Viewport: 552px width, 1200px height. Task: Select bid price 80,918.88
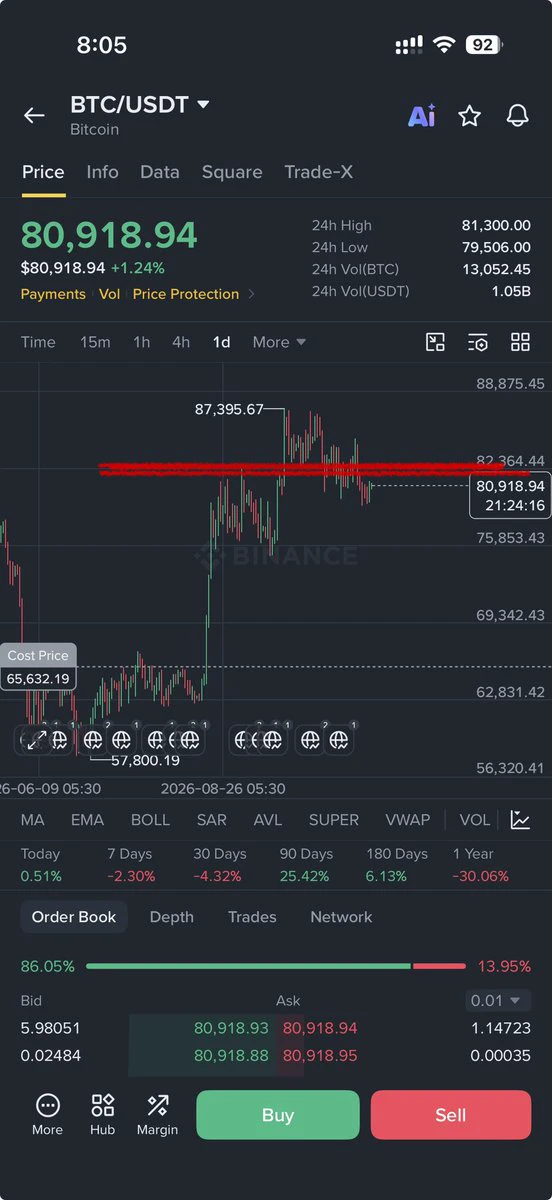[231, 1055]
